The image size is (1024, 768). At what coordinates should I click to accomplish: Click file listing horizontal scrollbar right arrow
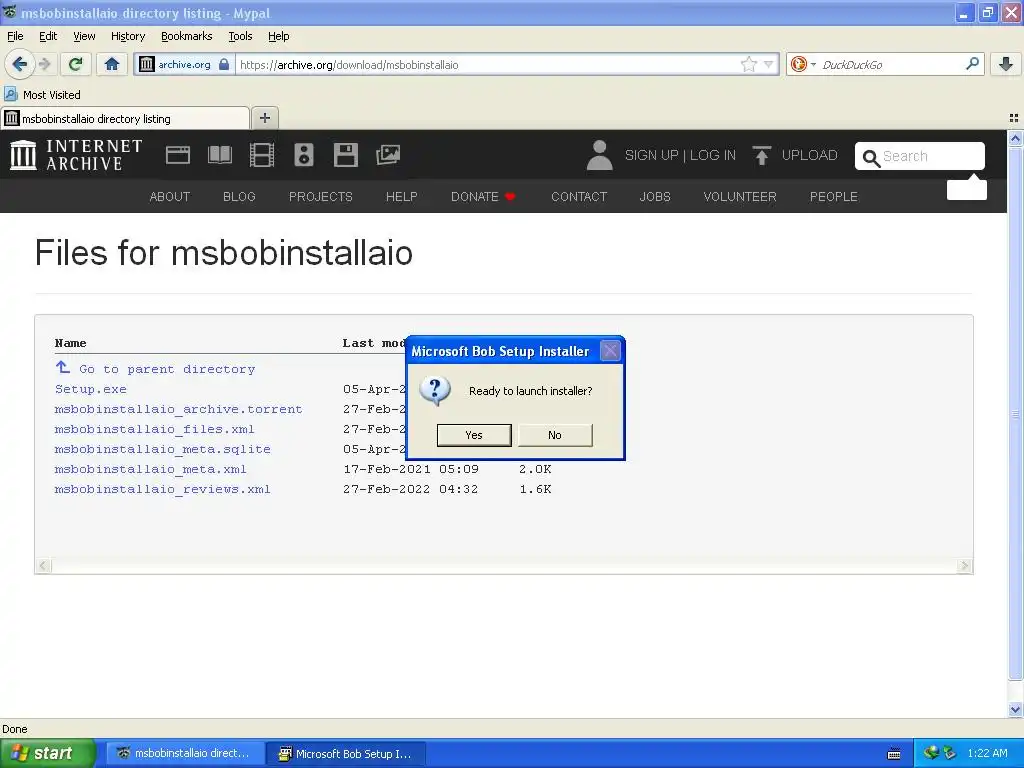click(x=965, y=566)
